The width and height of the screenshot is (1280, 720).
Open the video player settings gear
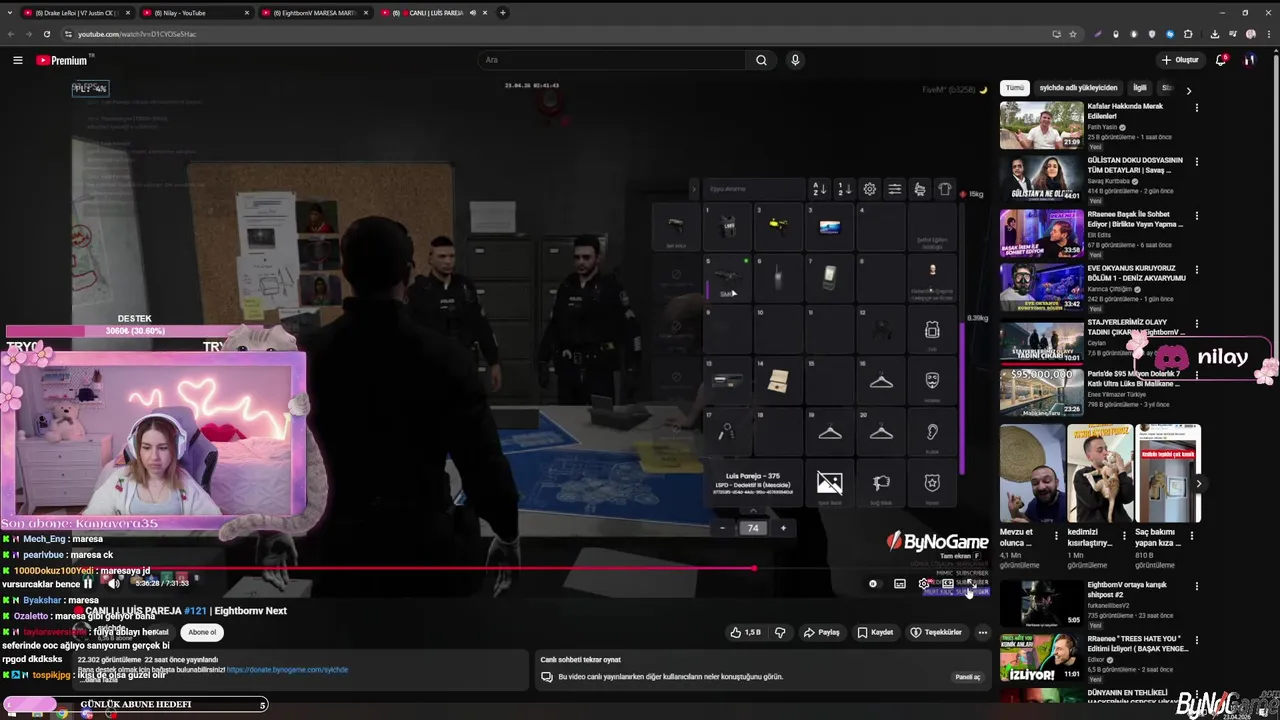[924, 584]
